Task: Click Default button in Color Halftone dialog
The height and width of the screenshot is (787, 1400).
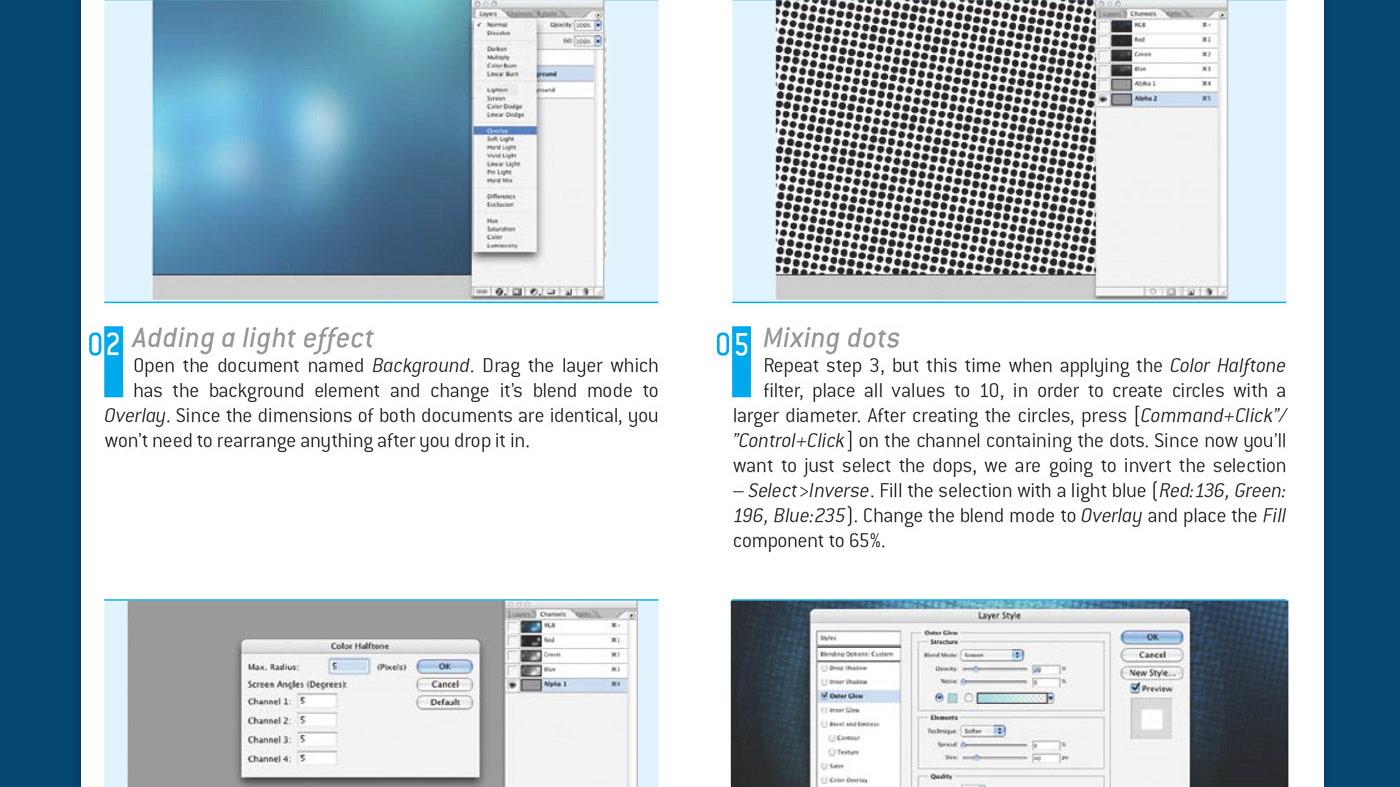Action: 445,702
